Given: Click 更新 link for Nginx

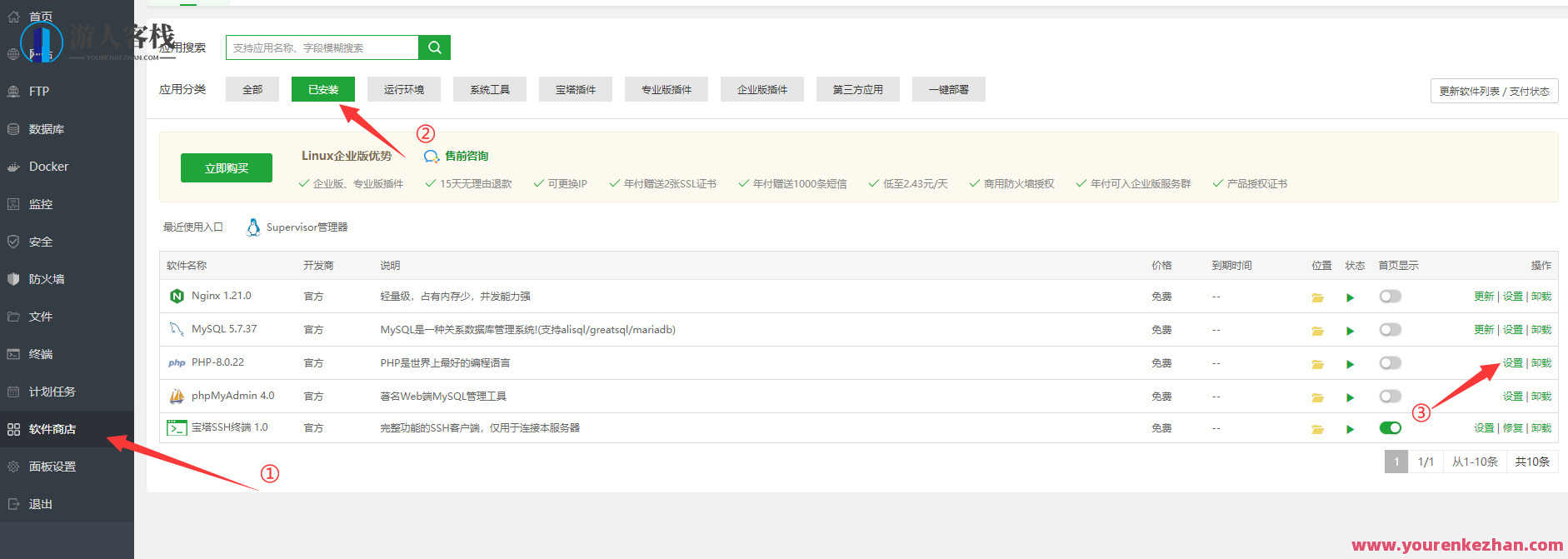Looking at the screenshot, I should [1484, 297].
